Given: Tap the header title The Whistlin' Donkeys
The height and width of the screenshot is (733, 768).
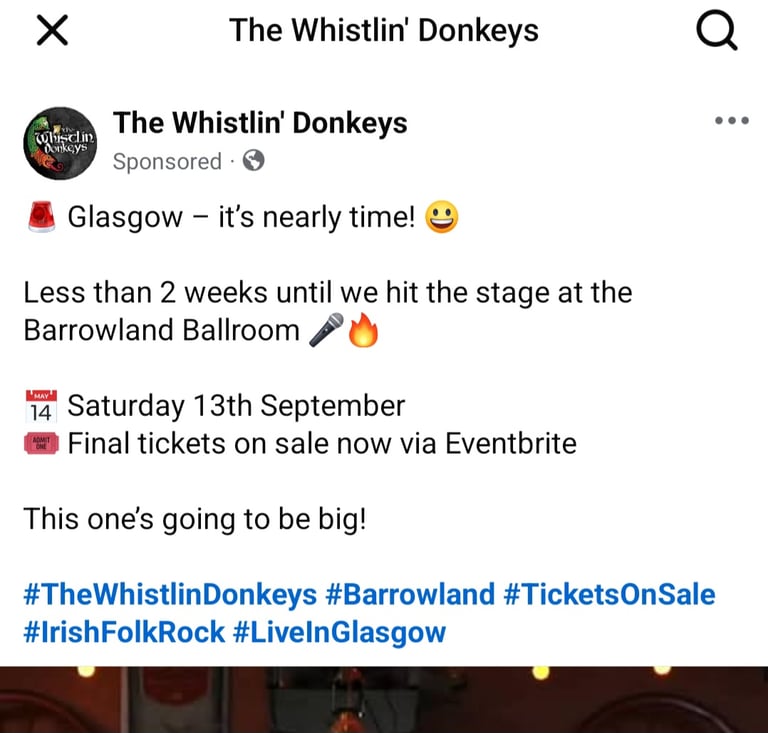Looking at the screenshot, I should tap(384, 30).
